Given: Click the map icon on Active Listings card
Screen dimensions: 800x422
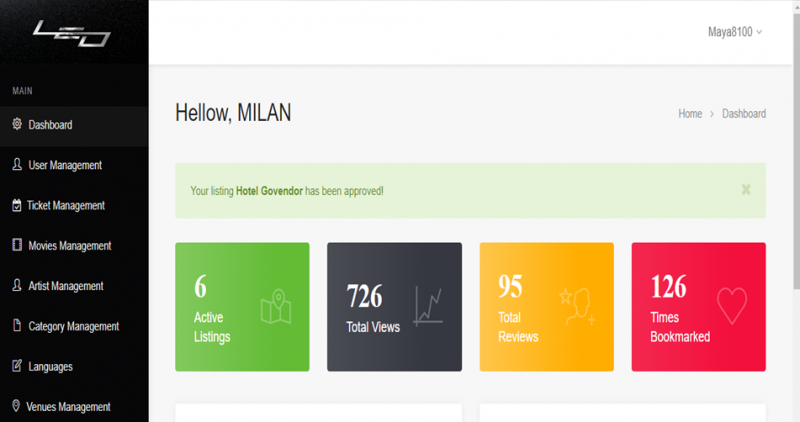Looking at the screenshot, I should pos(276,306).
